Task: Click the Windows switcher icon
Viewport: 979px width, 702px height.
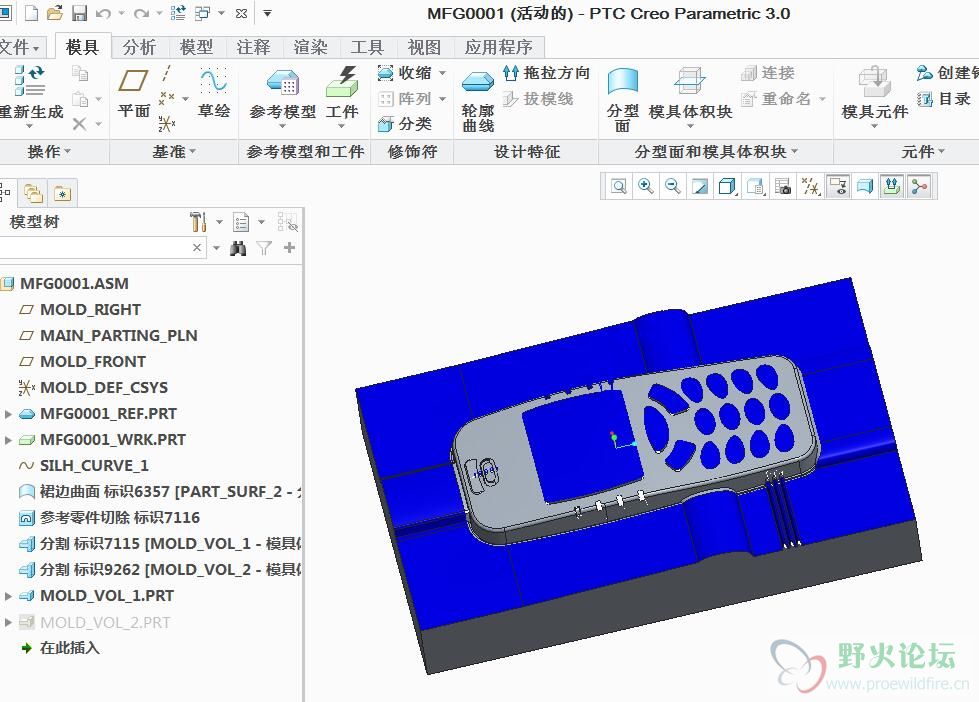Action: [203, 13]
